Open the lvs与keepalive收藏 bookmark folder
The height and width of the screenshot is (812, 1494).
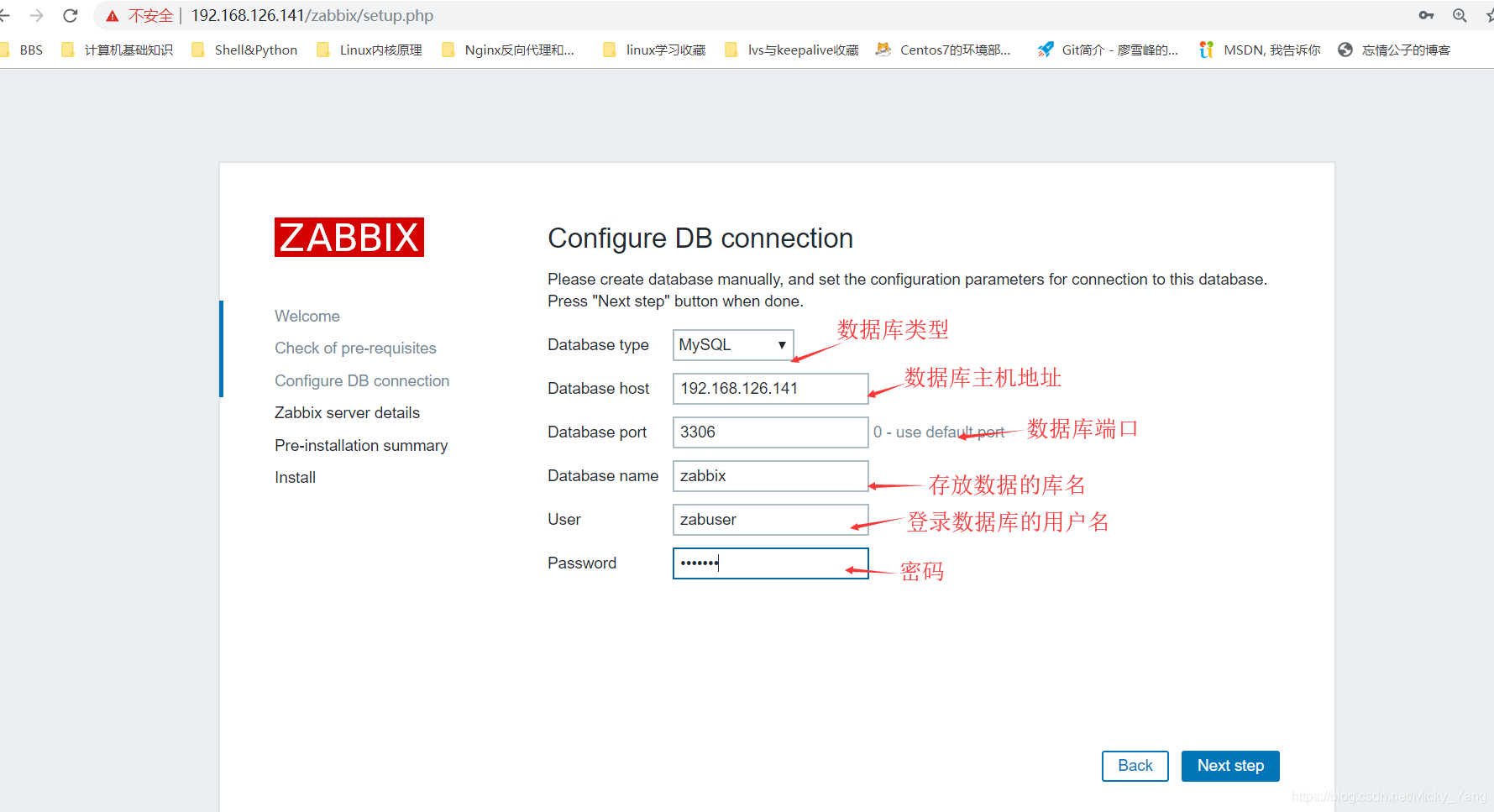[x=792, y=50]
